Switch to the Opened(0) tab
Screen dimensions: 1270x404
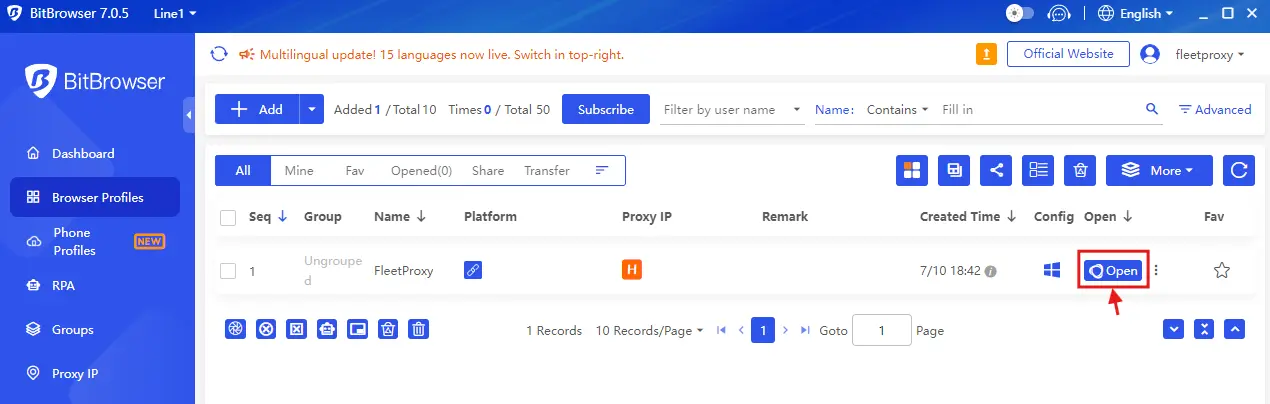[421, 171]
